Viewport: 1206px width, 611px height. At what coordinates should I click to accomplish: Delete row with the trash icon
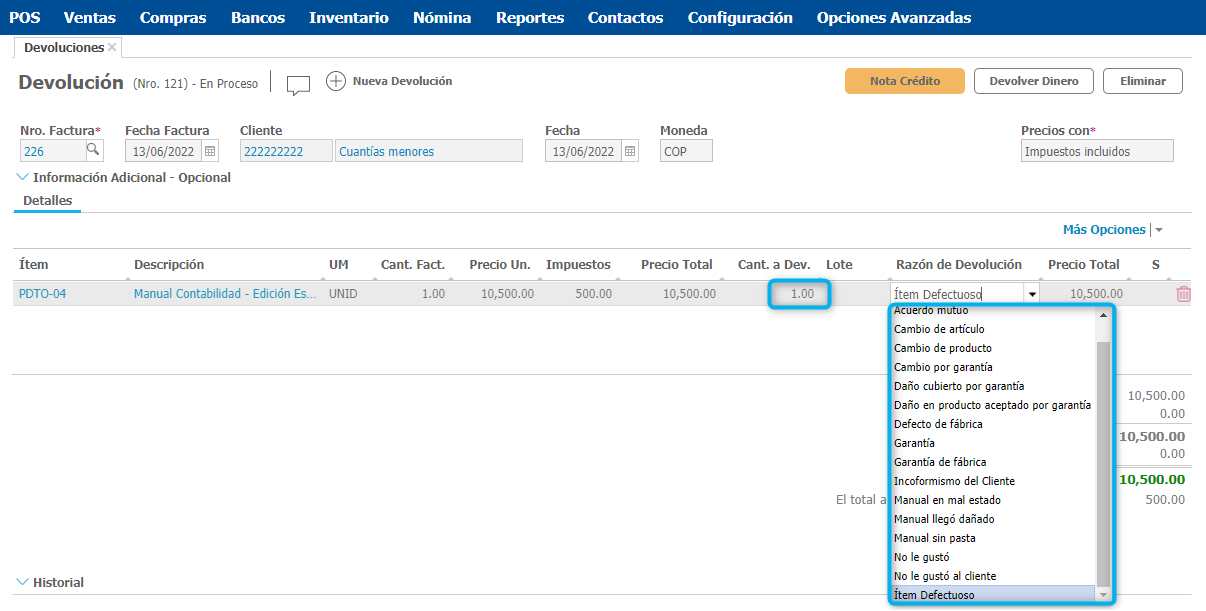click(1184, 294)
